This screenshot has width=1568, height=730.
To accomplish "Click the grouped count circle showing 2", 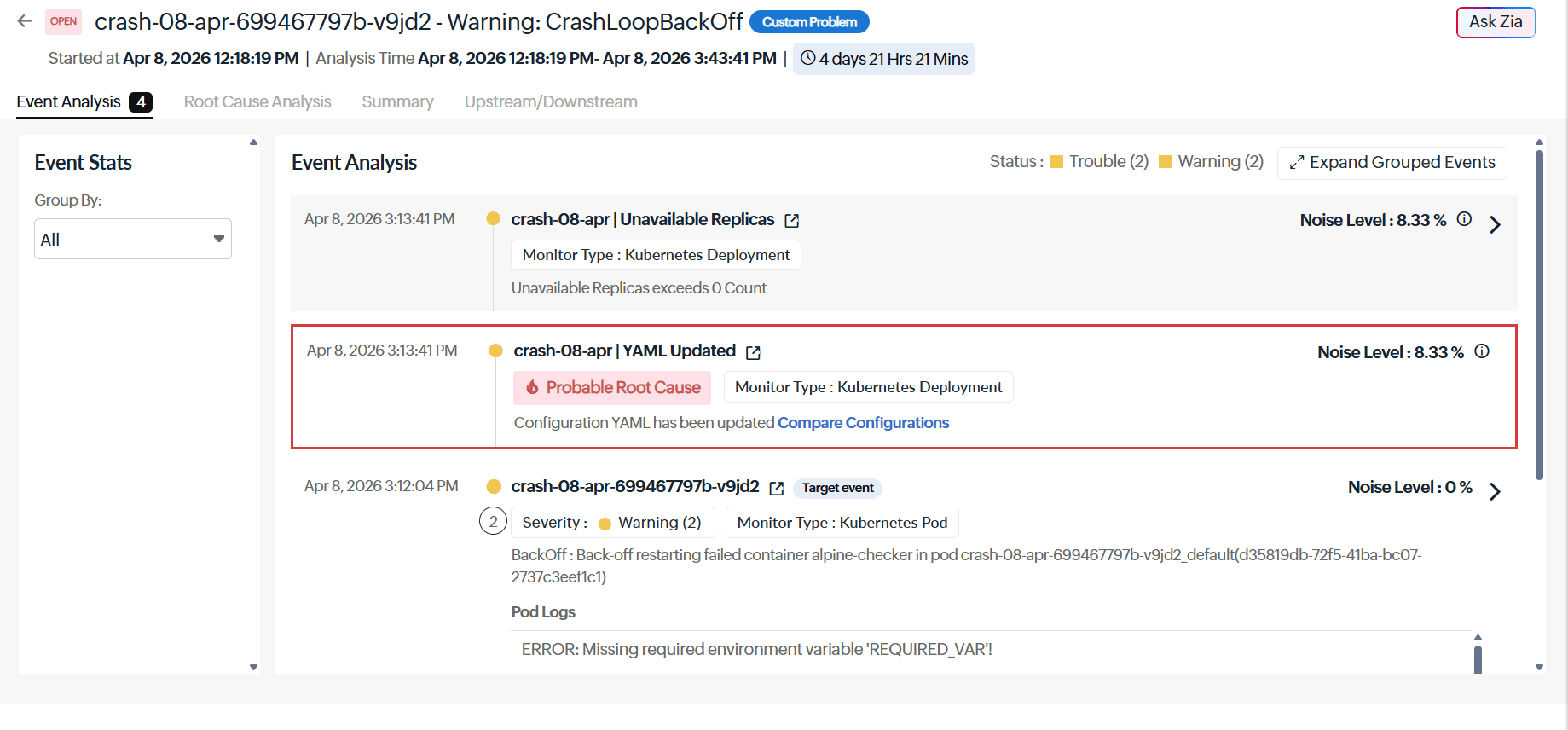I will point(493,520).
